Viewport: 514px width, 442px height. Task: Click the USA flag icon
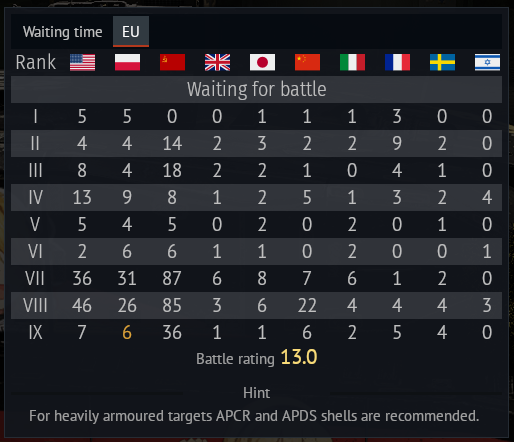click(x=82, y=62)
